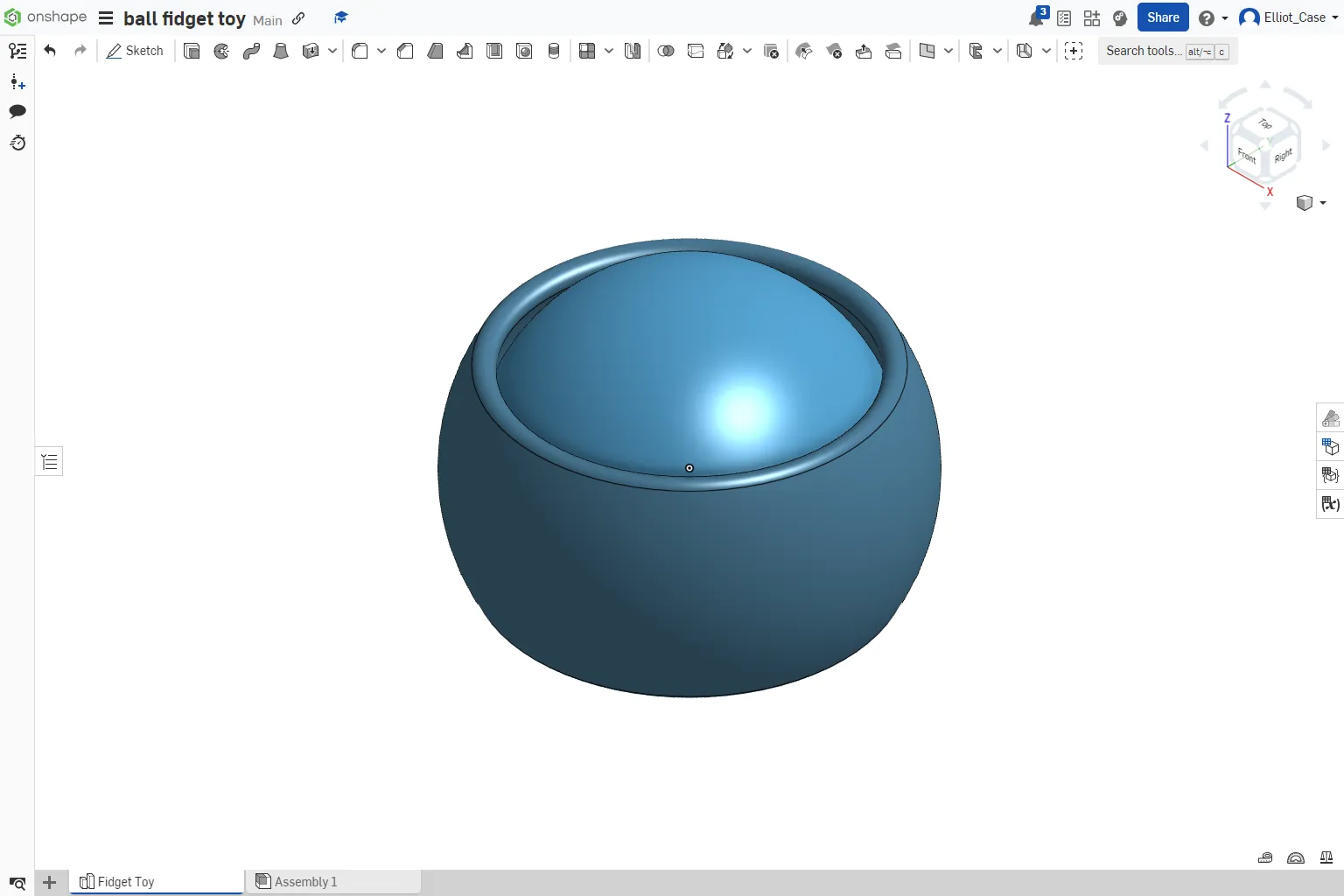Open the Variable table panel
This screenshot has width=1344, height=896.
(x=1330, y=504)
